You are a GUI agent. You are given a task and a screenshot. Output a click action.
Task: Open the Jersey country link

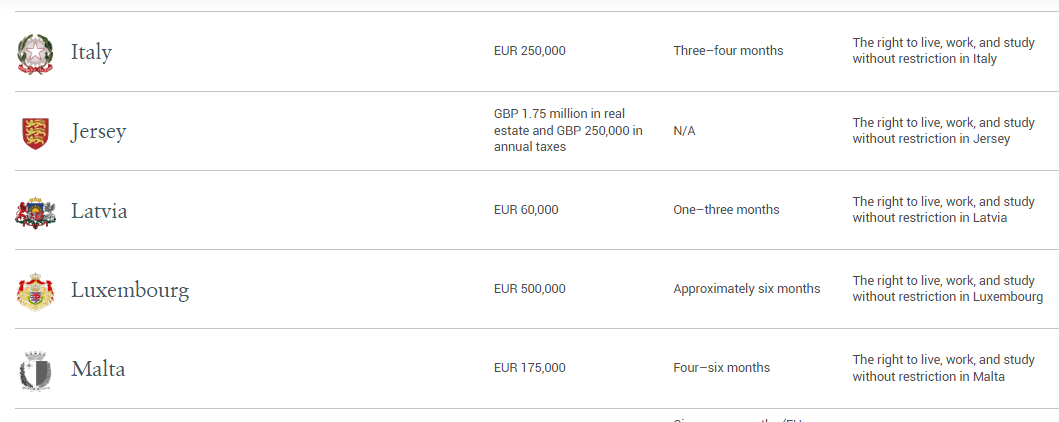[99, 132]
